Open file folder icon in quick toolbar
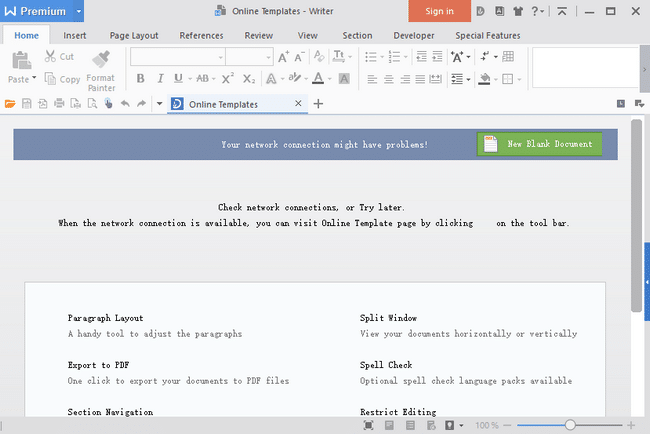Viewport: 650px width, 434px height. [x=10, y=104]
